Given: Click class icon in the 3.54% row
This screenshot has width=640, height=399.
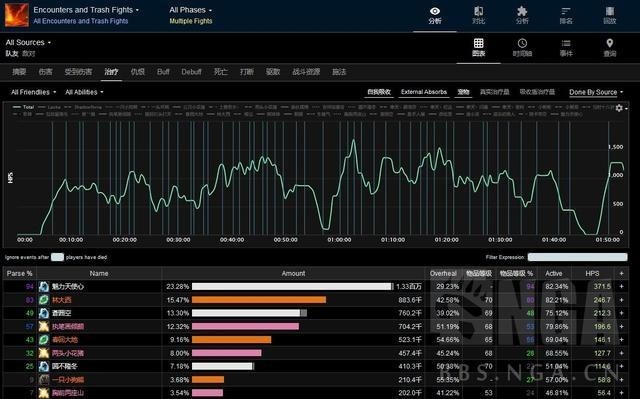Looking at the screenshot, I should (x=44, y=393).
